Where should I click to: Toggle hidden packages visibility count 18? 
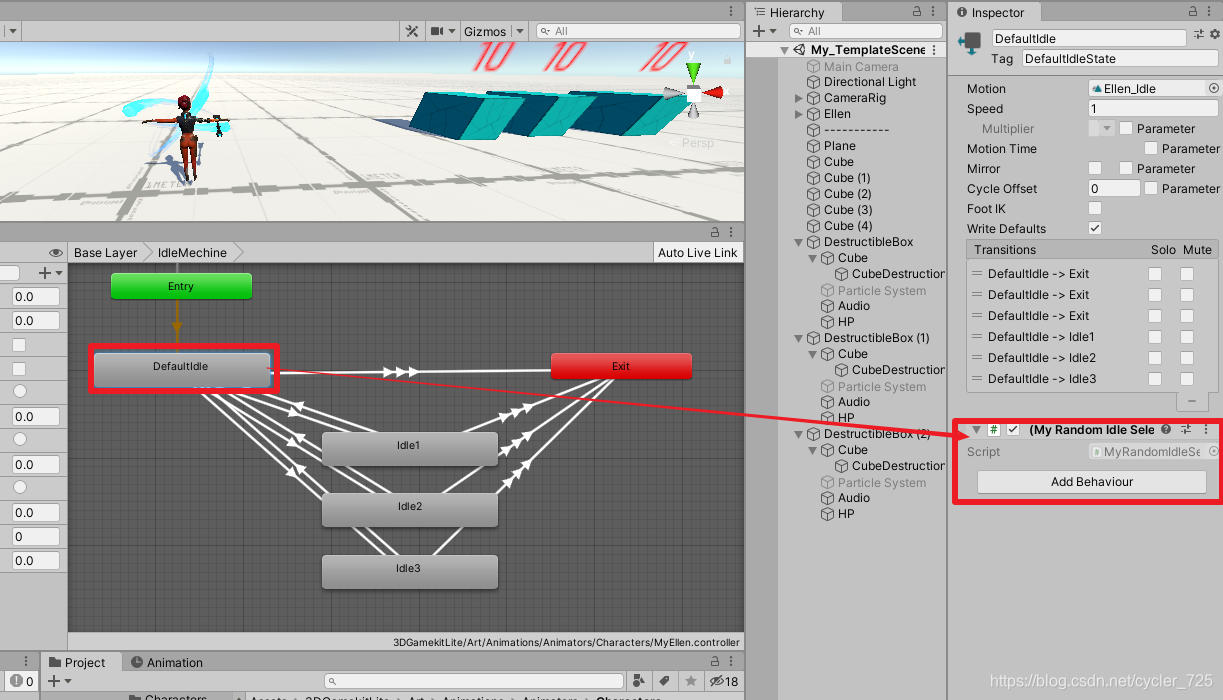coord(723,681)
